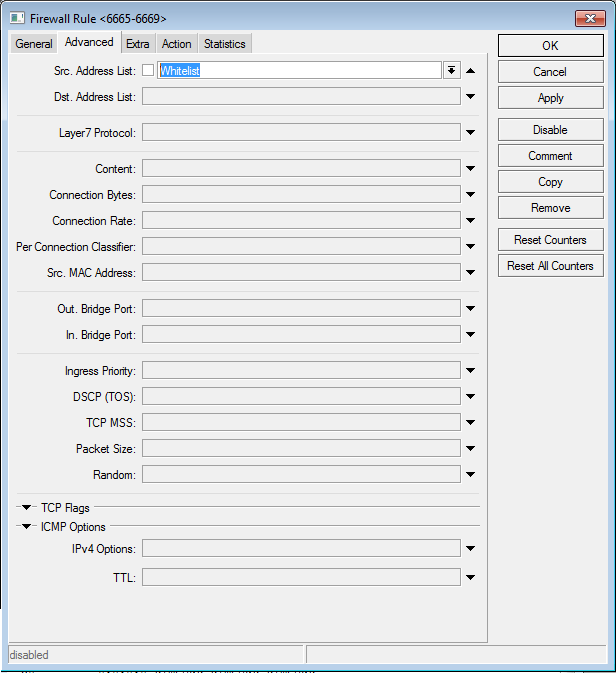The height and width of the screenshot is (673, 616).
Task: Expand the Connection Rate option
Action: (470, 221)
